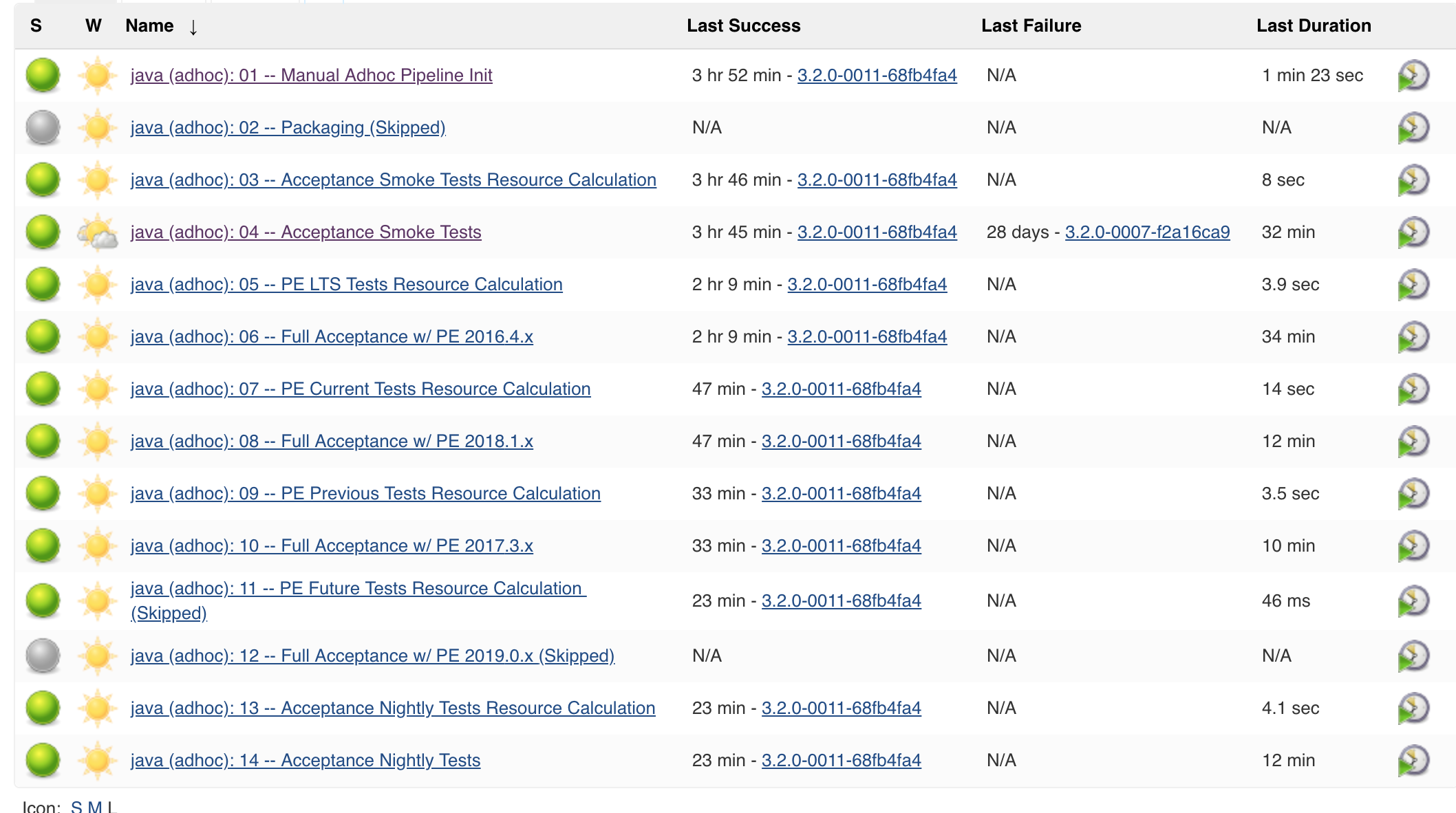Viewport: 1456px width, 813px height.
Task: Click sunny weather icon for 08 Full Acceptance PE 2018.1.x
Action: pyautogui.click(x=97, y=442)
